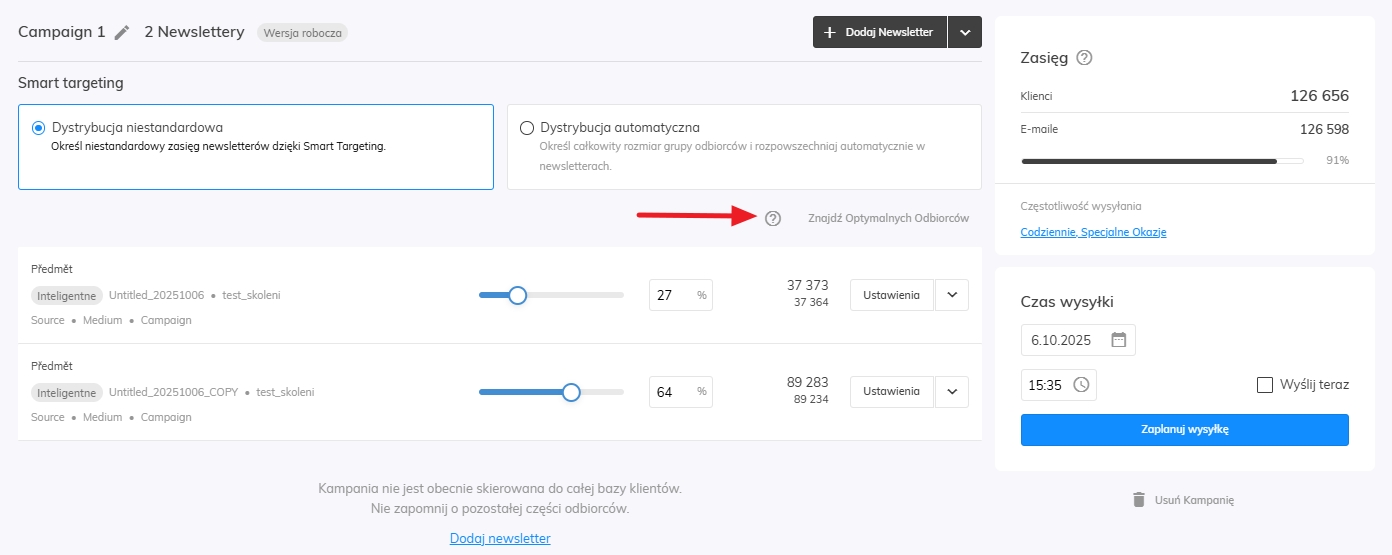This screenshot has width=1392, height=555.
Task: Click clock icon in time field
Action: tap(1081, 384)
